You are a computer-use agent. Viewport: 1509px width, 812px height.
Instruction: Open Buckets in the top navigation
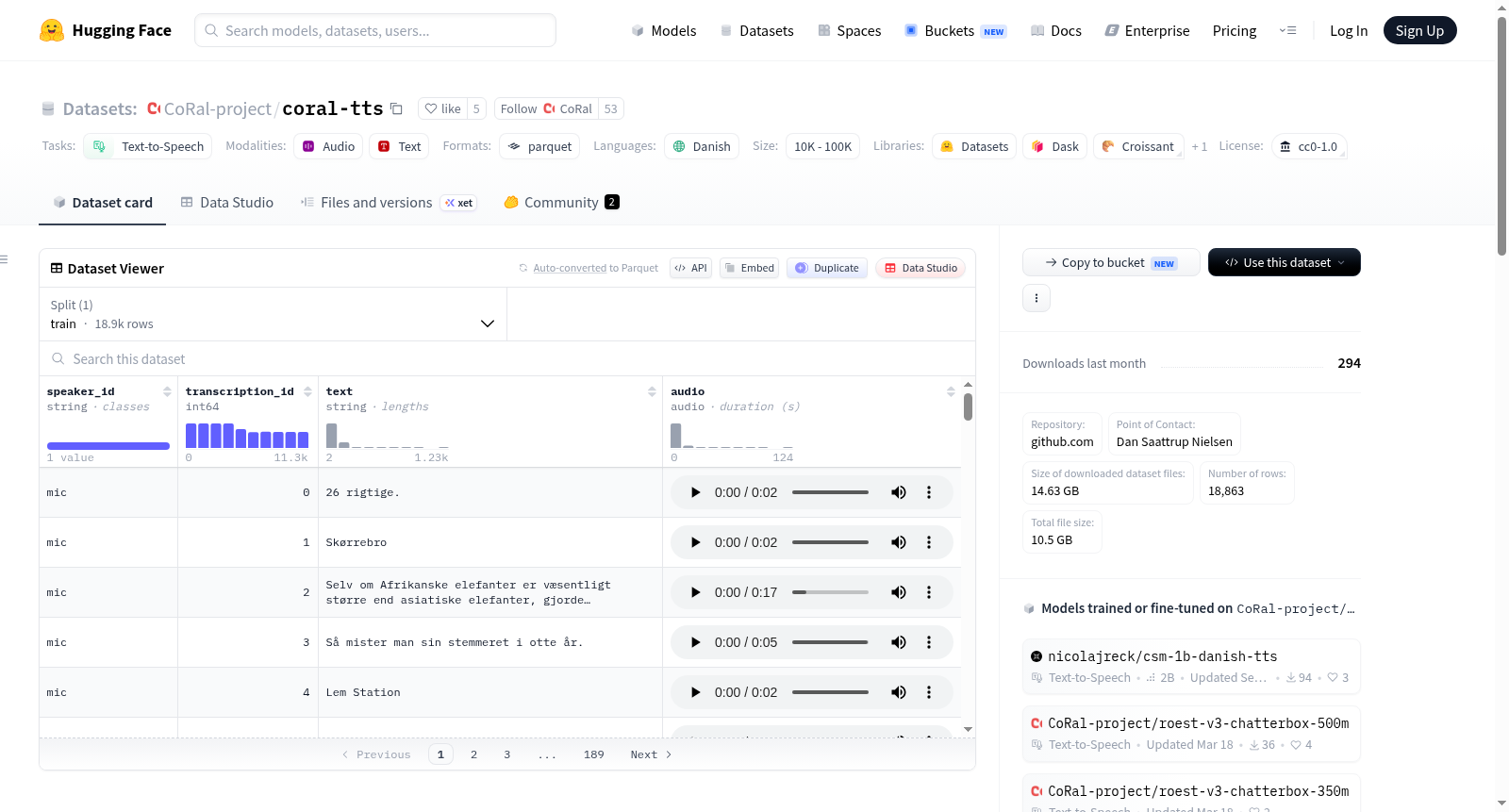point(955,30)
